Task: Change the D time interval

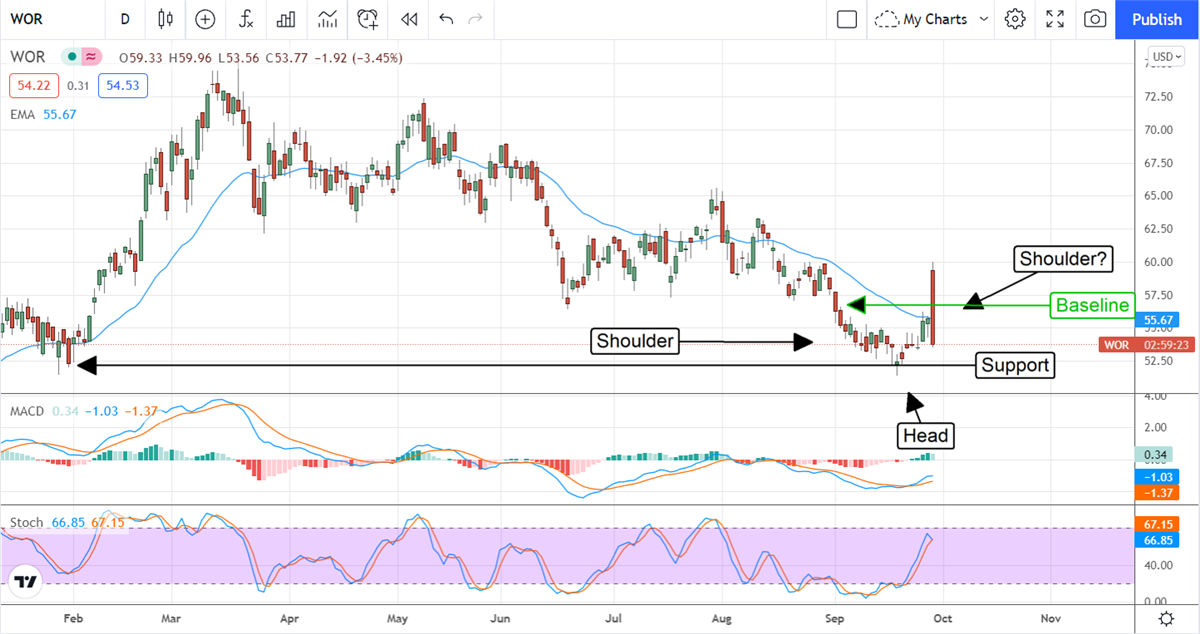Action: pyautogui.click(x=124, y=18)
